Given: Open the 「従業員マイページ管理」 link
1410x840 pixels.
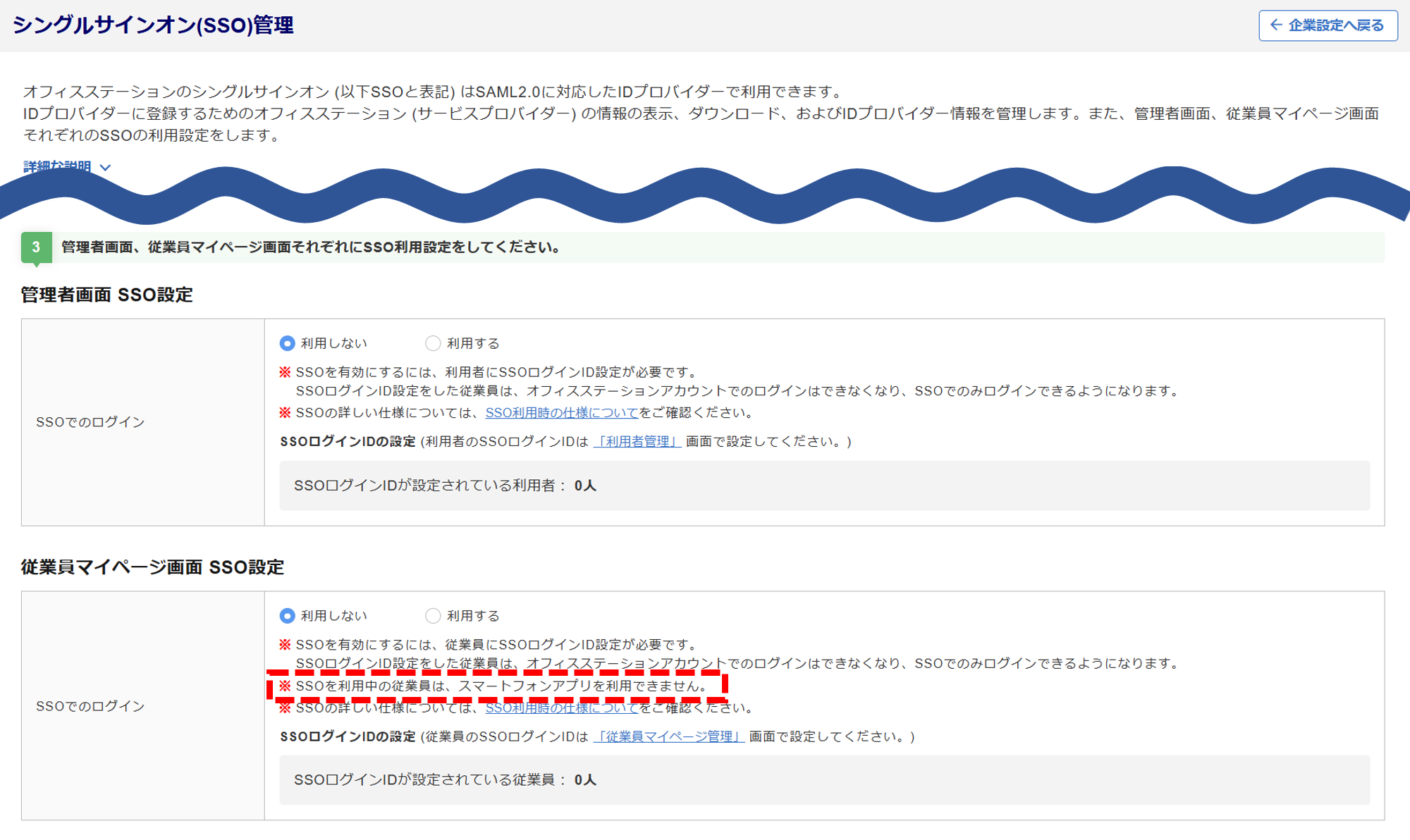Looking at the screenshot, I should coord(668,736).
